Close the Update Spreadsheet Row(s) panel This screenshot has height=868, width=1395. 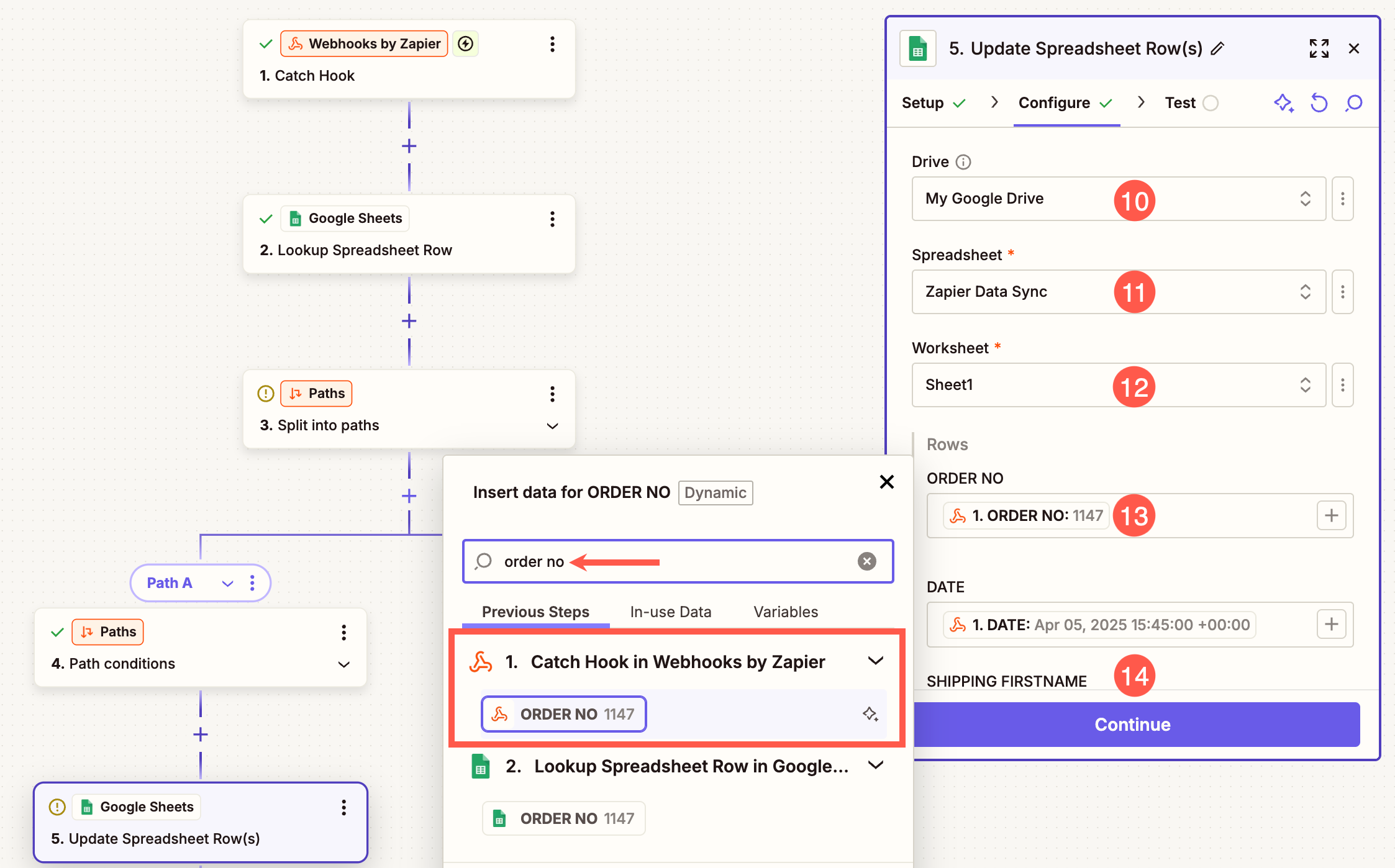[x=1354, y=48]
